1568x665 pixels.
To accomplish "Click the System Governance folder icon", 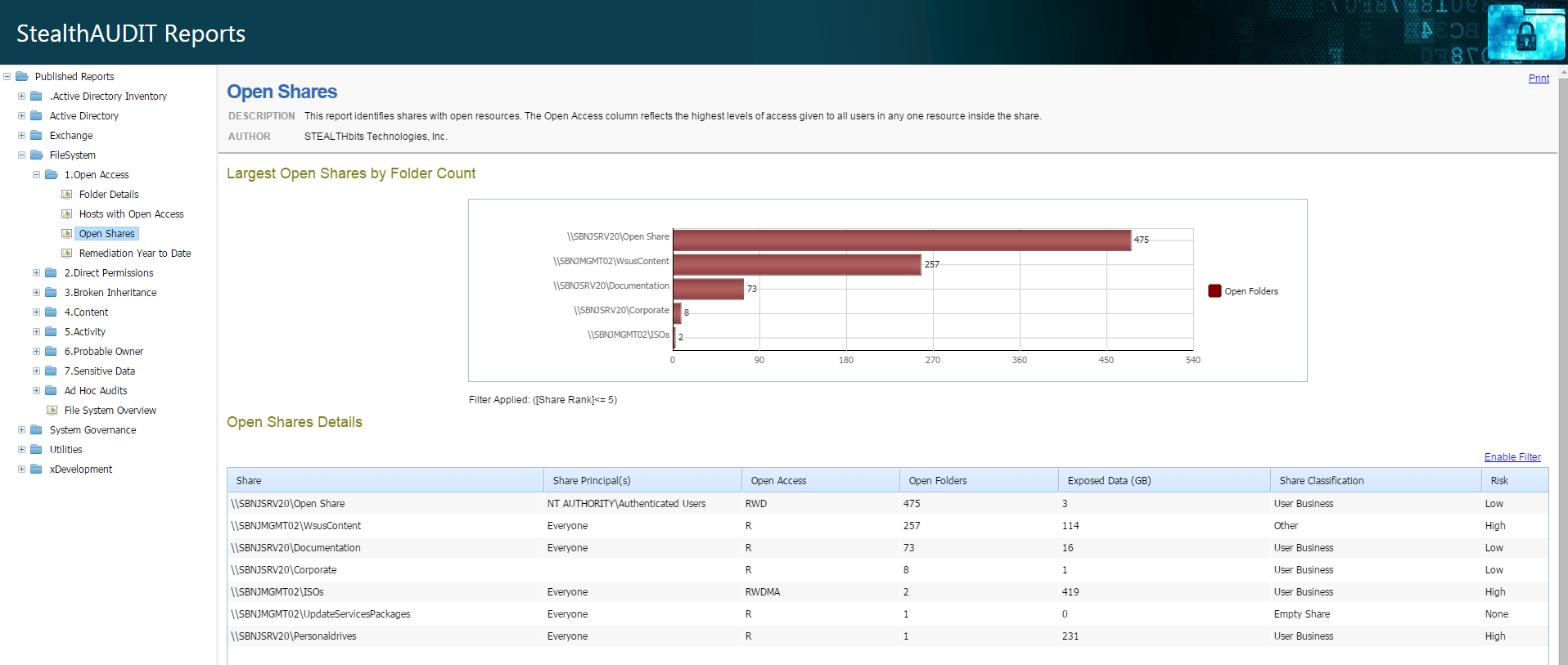I will 37,430.
